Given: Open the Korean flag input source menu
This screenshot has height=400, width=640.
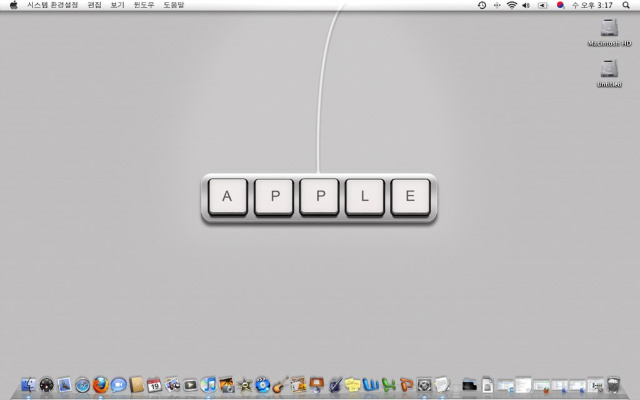Looking at the screenshot, I should 560,5.
